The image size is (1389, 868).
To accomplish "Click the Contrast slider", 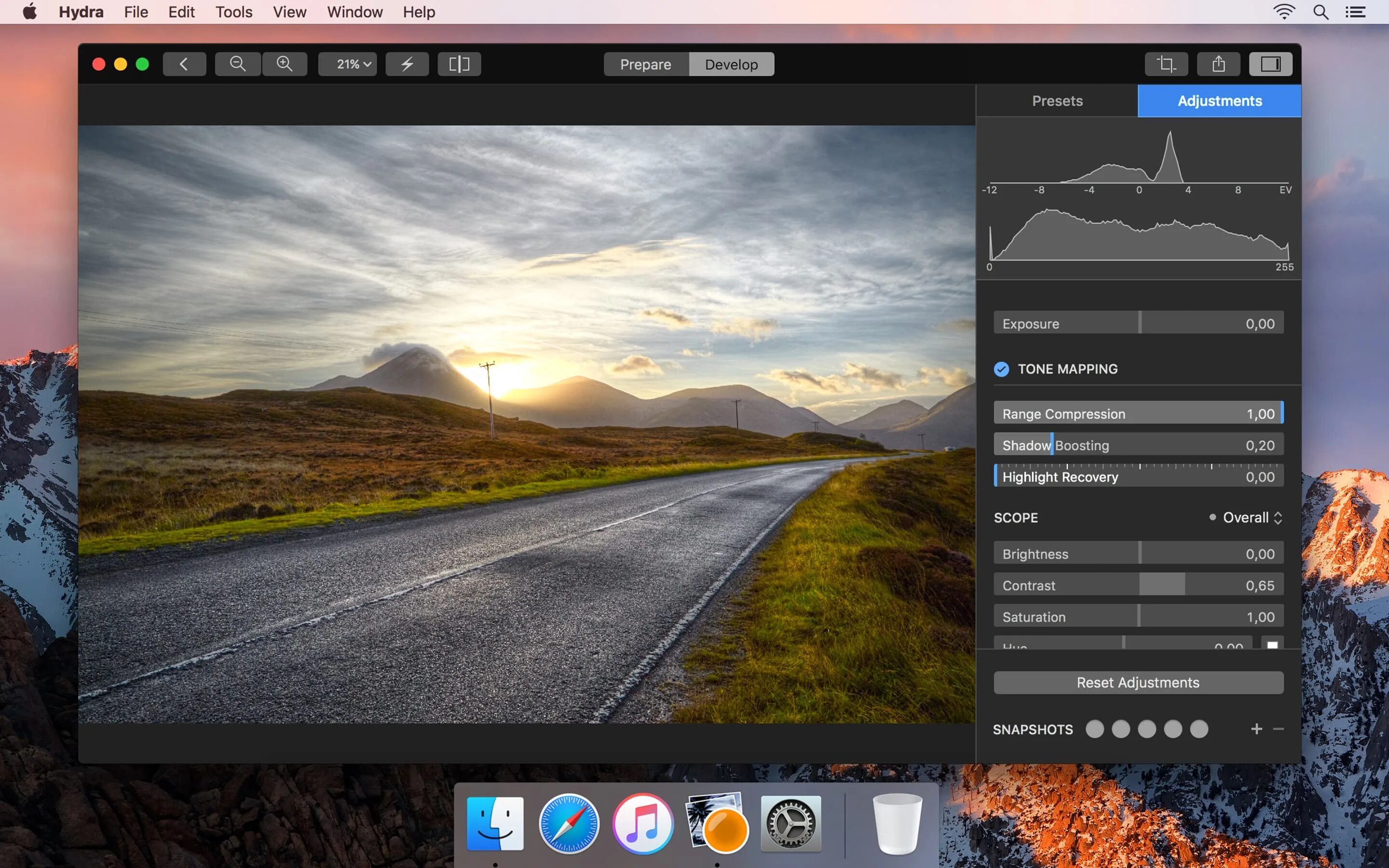I will (x=1138, y=585).
